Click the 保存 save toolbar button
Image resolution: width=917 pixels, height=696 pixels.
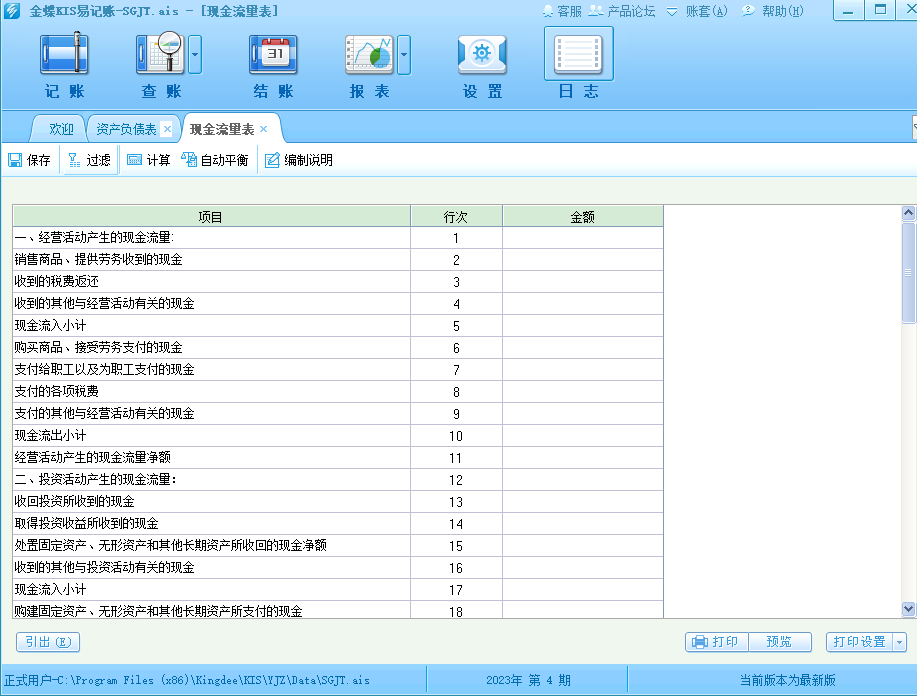click(x=30, y=160)
